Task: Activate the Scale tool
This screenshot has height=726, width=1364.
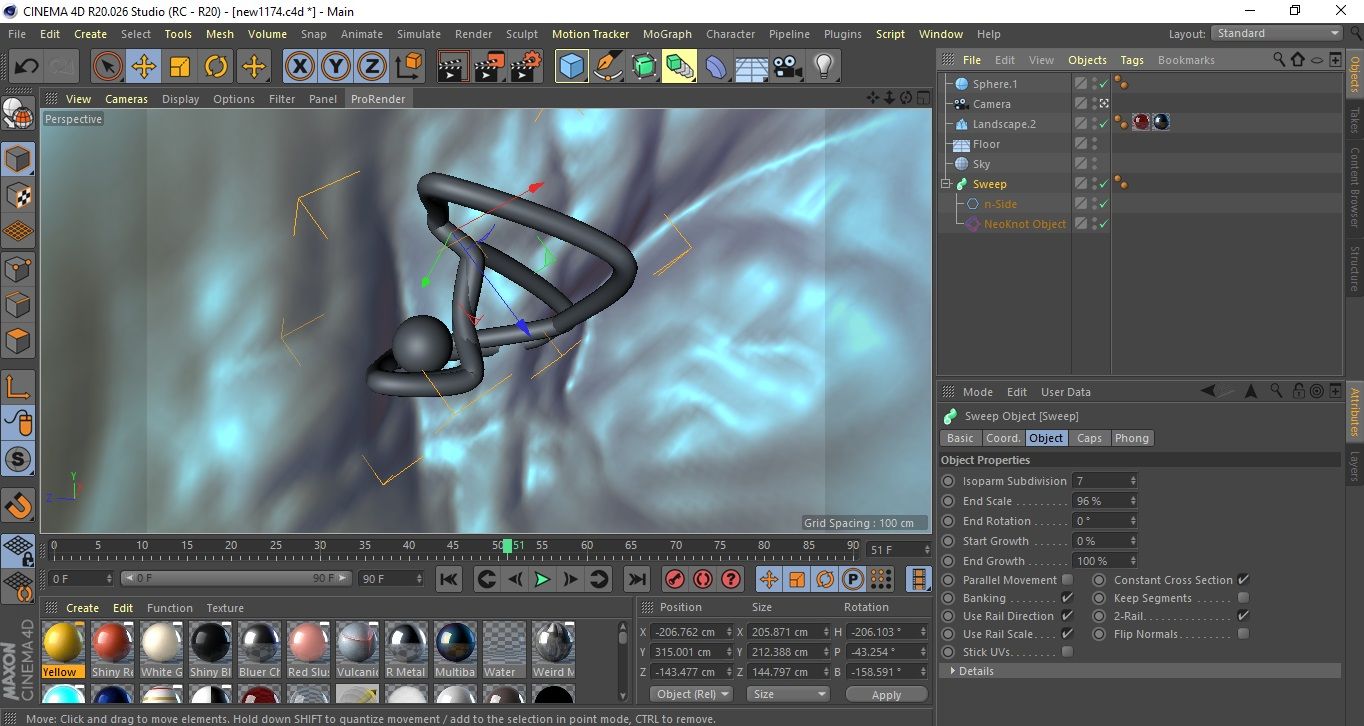Action: coord(180,67)
